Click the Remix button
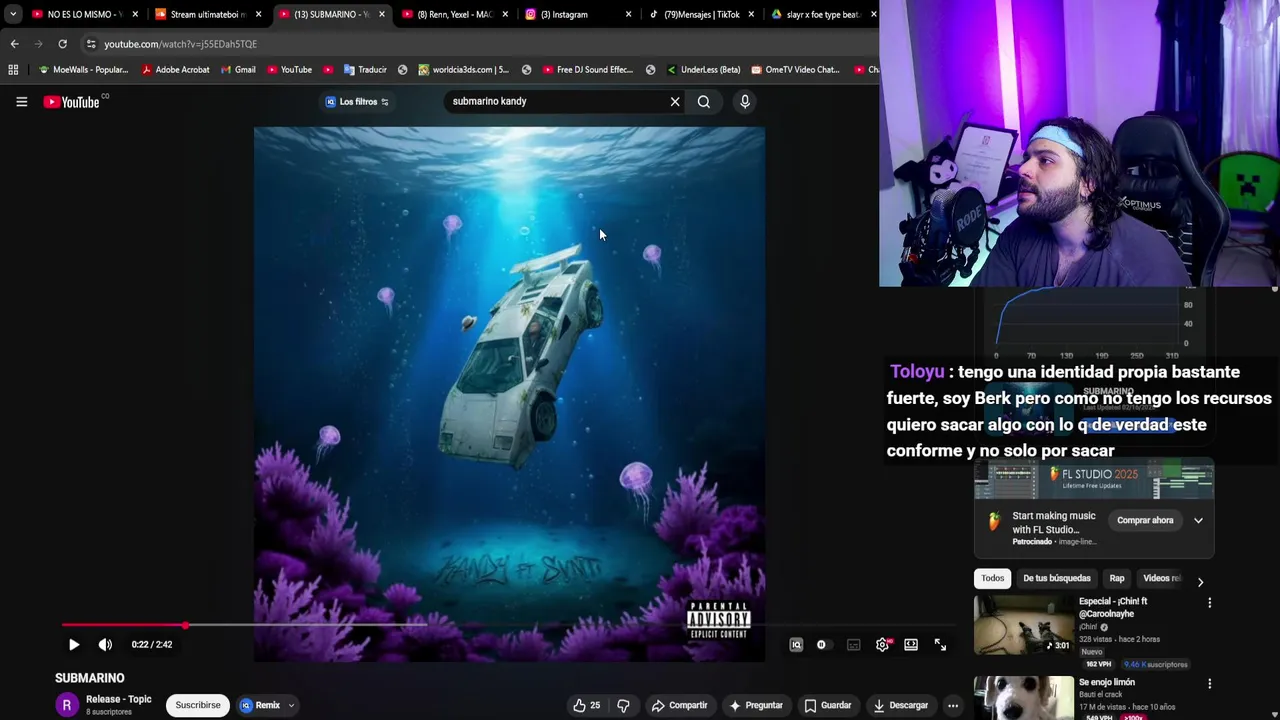 tap(260, 705)
